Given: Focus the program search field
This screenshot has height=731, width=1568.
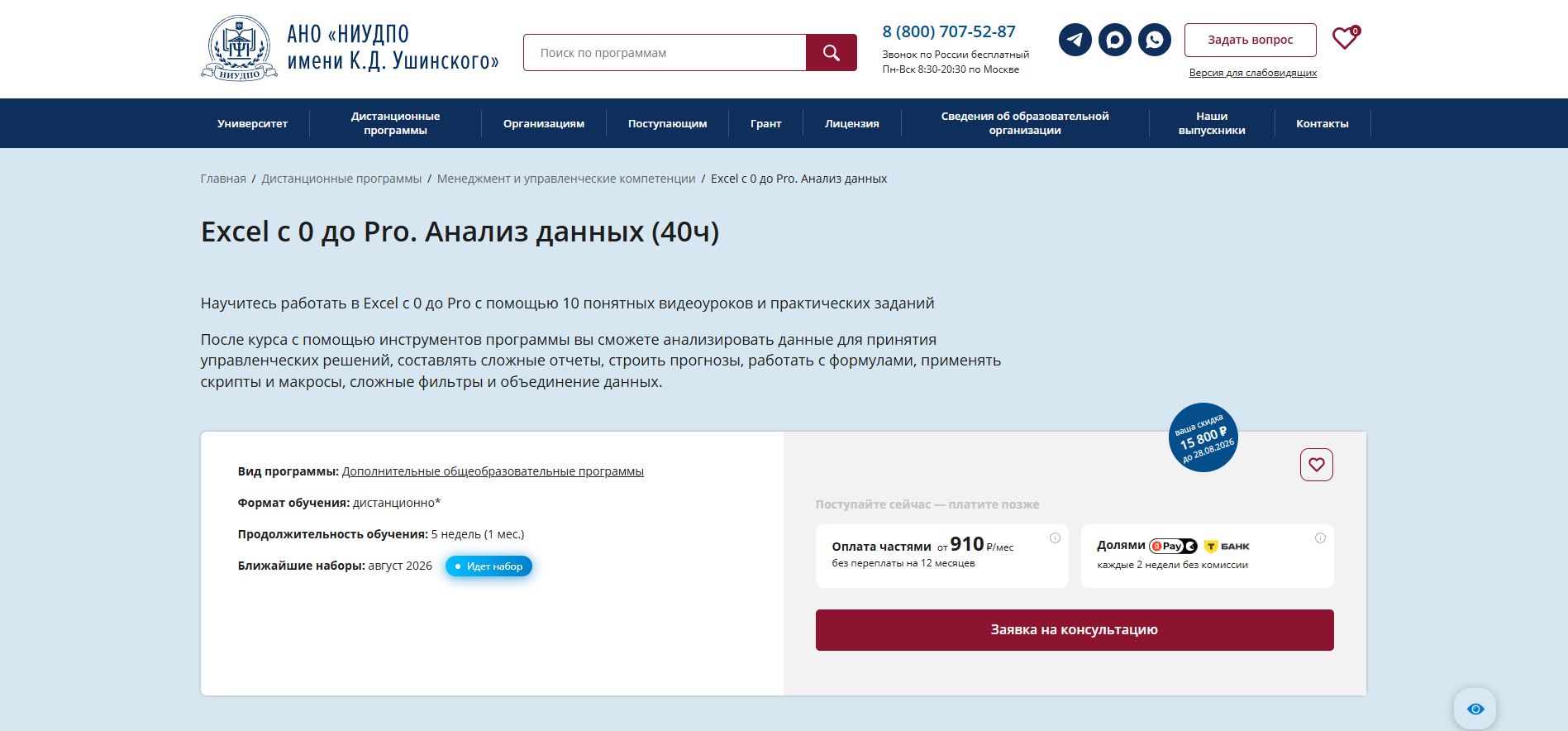Looking at the screenshot, I should click(665, 53).
